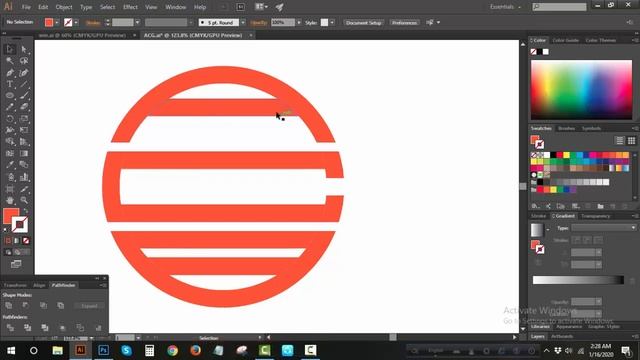Click Minus Front shape mode in Pathfinder

(26, 305)
